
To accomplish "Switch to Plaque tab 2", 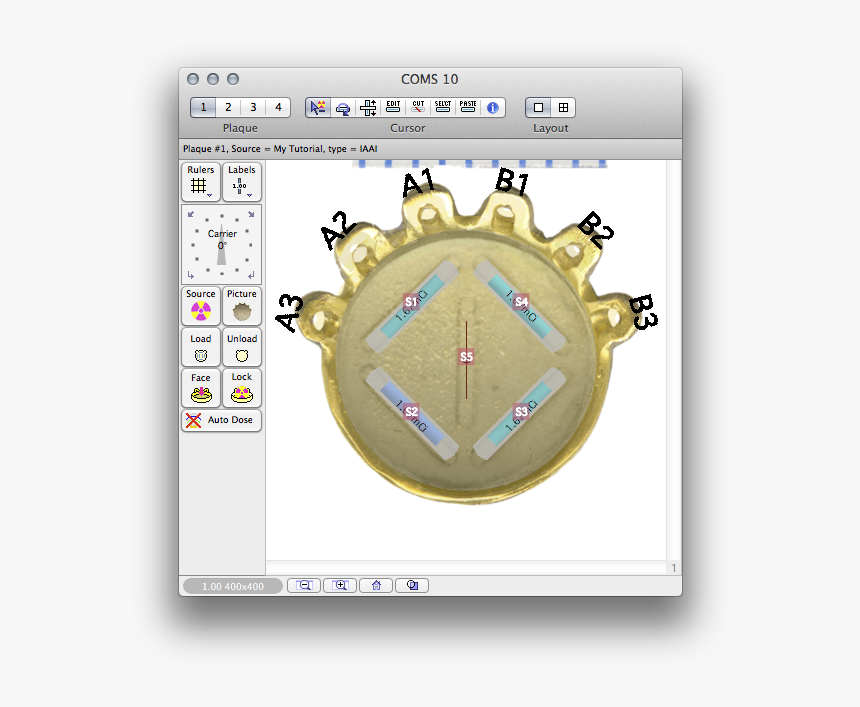I will (x=228, y=106).
